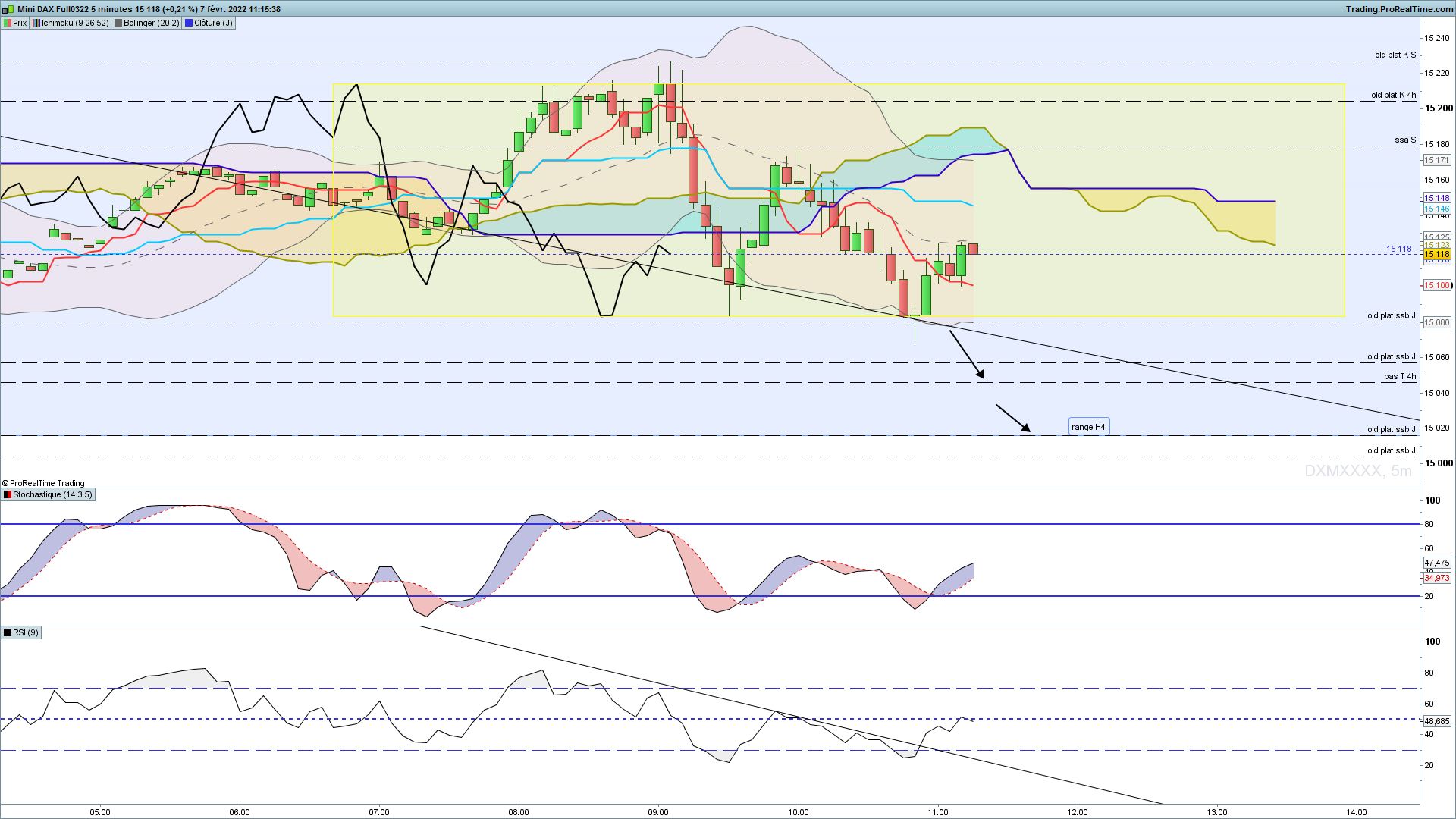Click the 11:00 time axis label
The height and width of the screenshot is (819, 1456).
coord(938,812)
